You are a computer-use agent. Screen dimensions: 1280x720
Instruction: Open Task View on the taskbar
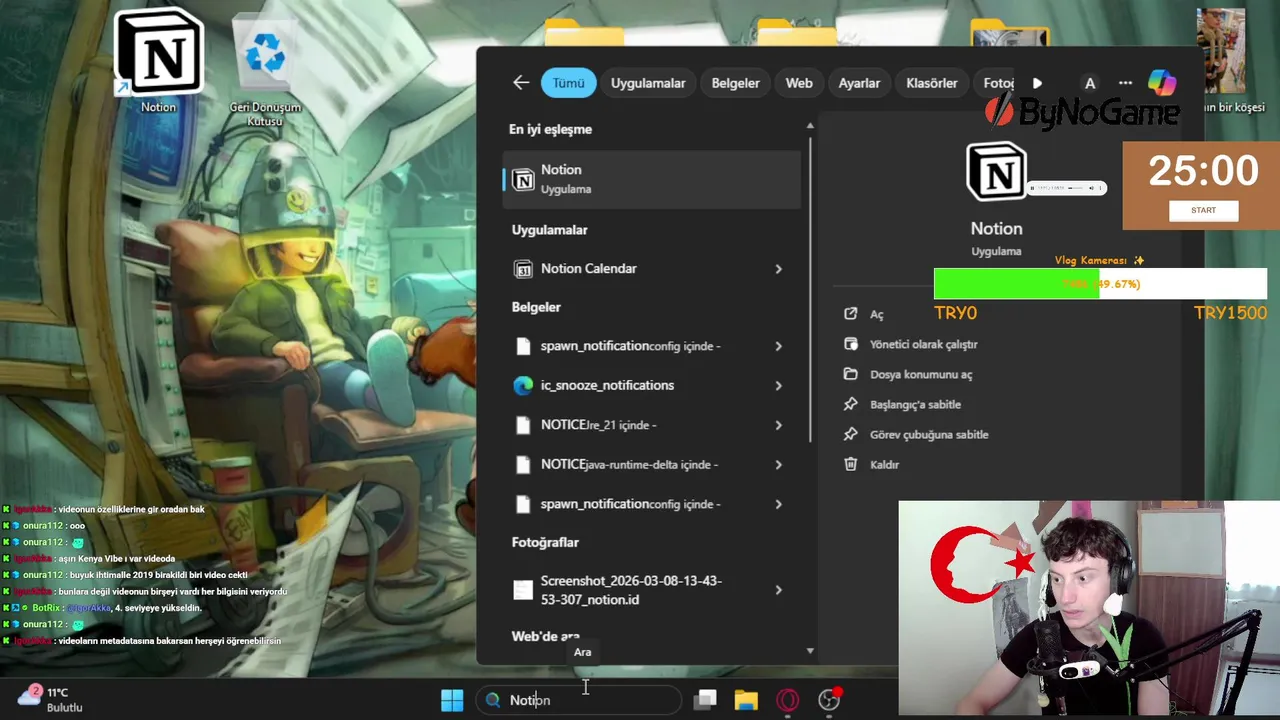pos(705,700)
